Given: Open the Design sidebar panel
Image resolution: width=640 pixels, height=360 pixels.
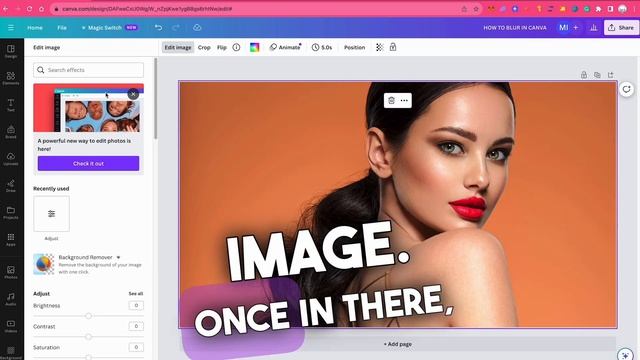Looking at the screenshot, I should (x=11, y=51).
